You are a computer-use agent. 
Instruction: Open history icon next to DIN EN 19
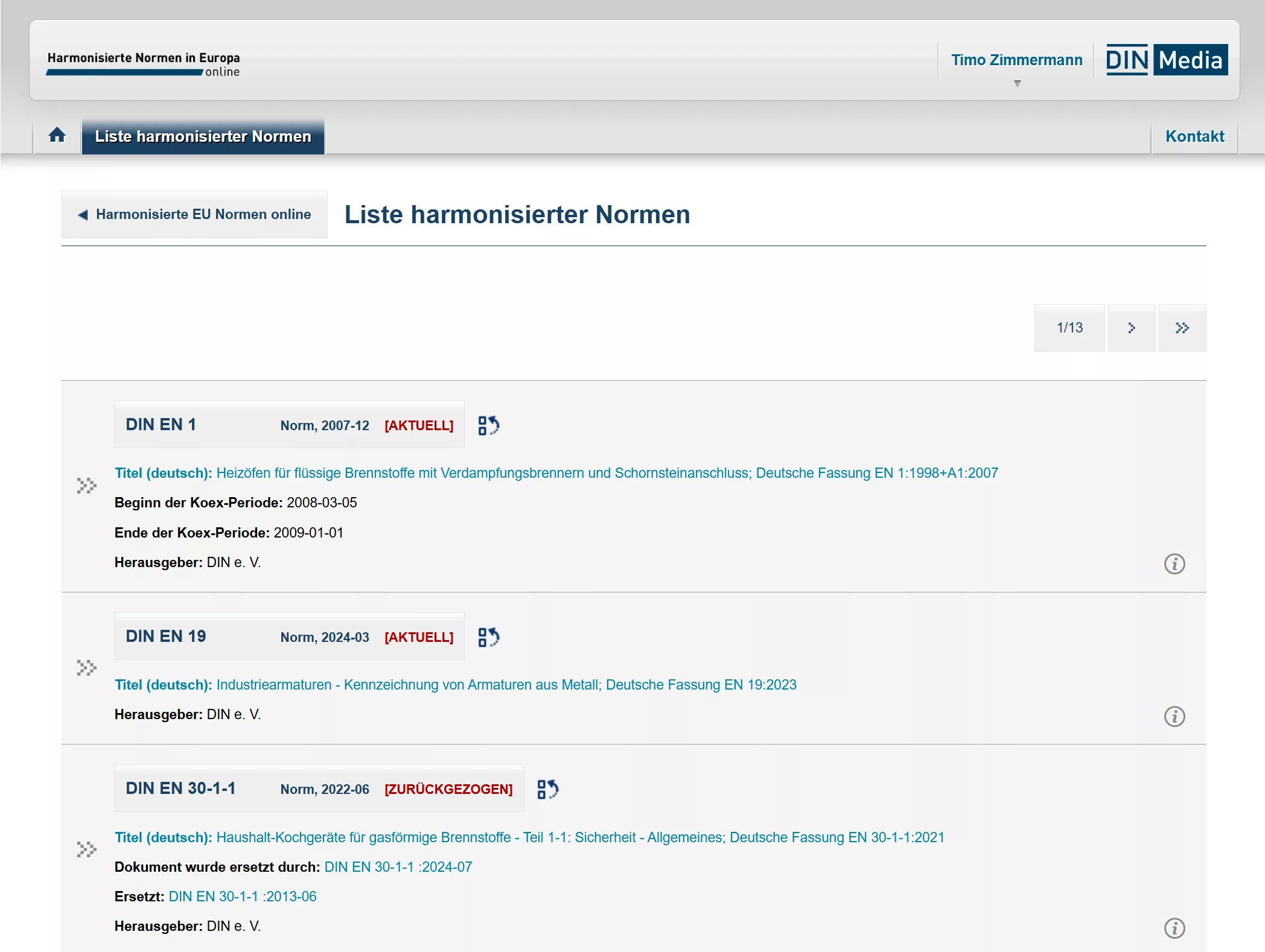point(488,637)
